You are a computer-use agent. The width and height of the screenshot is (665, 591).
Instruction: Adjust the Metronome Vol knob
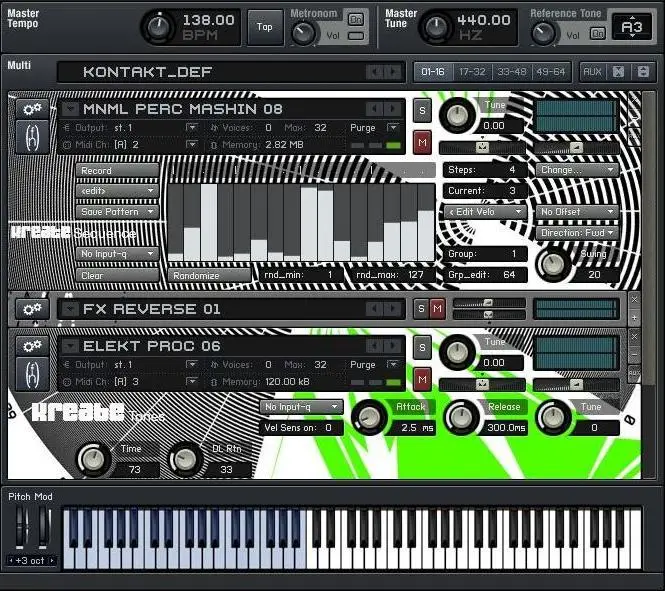(303, 33)
